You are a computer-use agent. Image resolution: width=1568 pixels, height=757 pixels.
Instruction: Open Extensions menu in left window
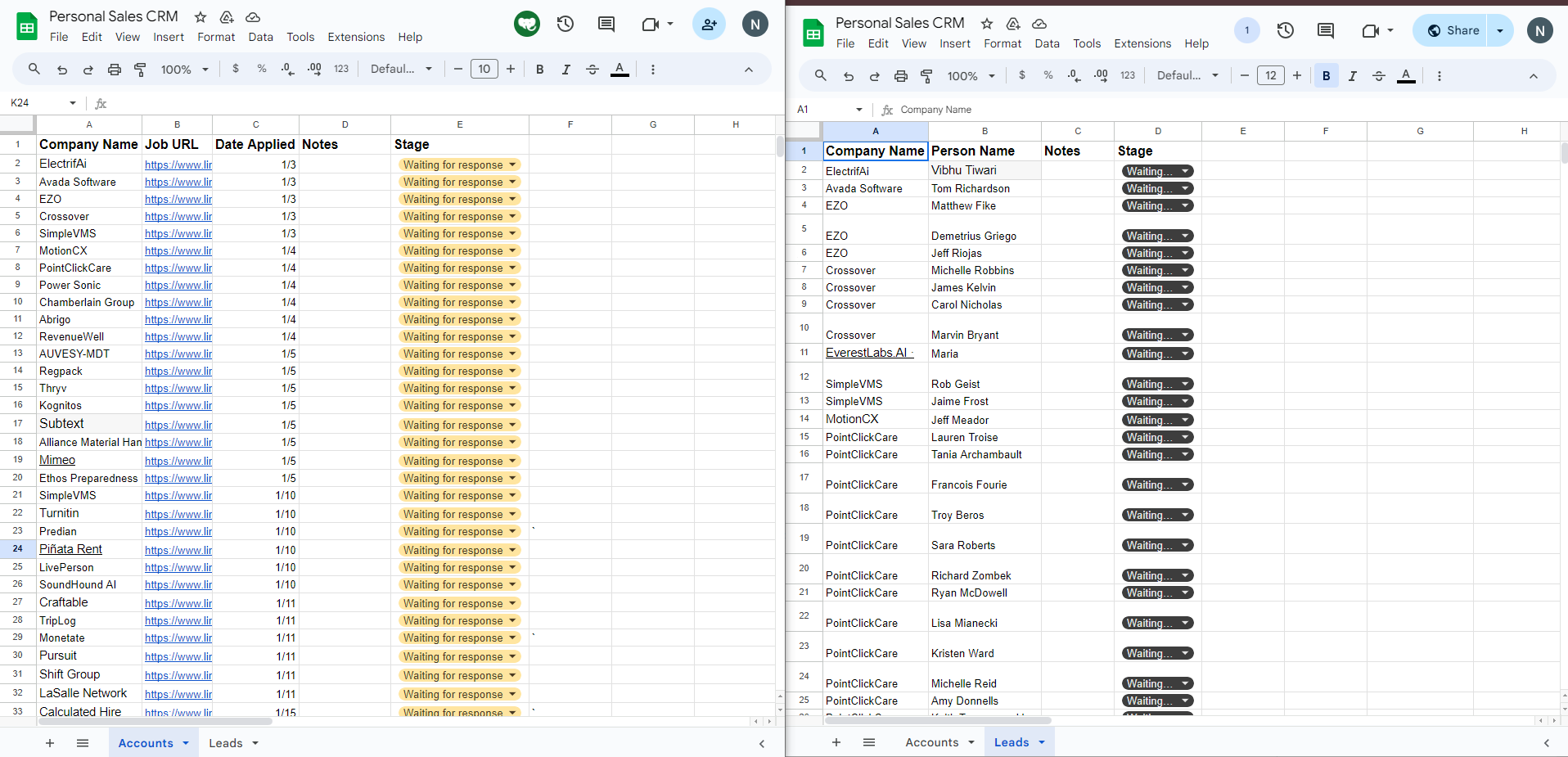356,37
